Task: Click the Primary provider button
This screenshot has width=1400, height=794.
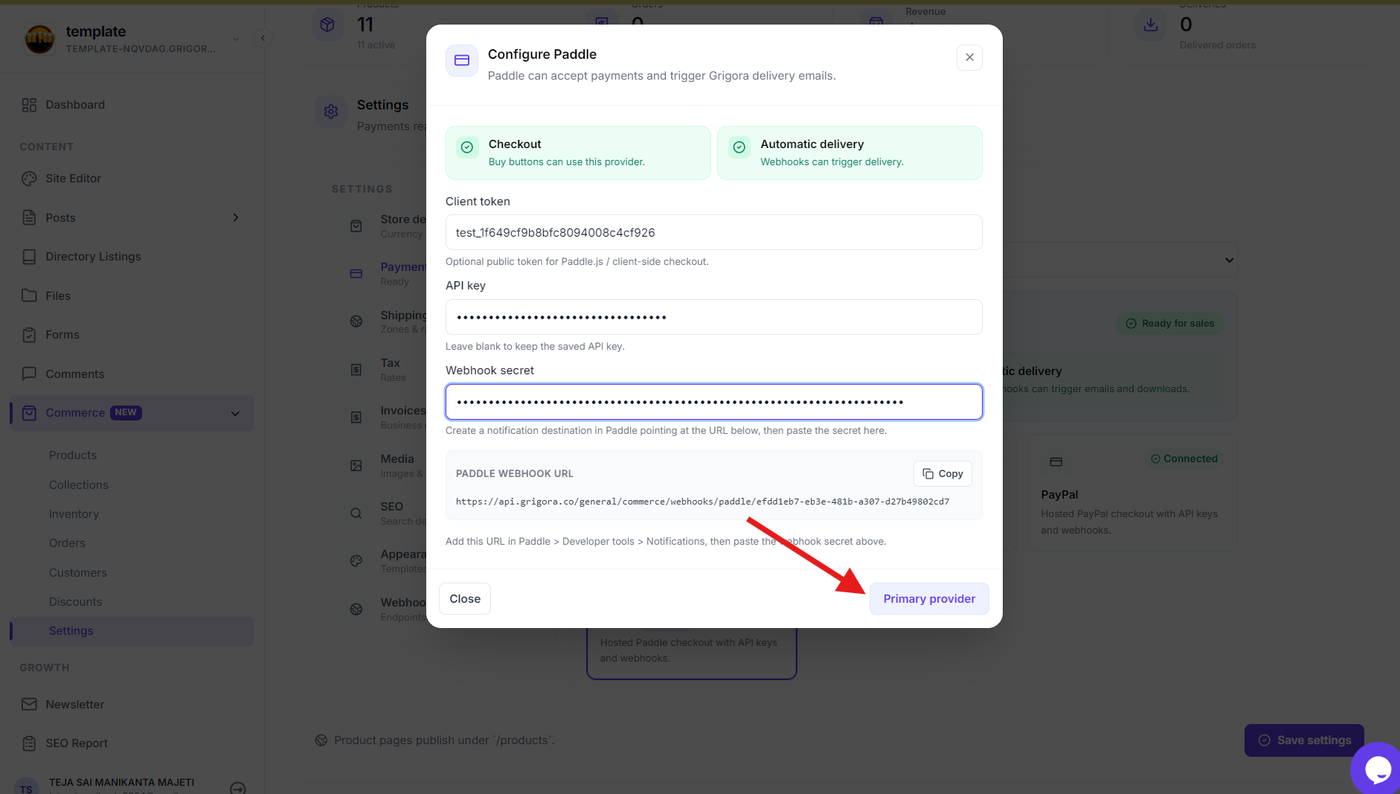Action: 929,599
